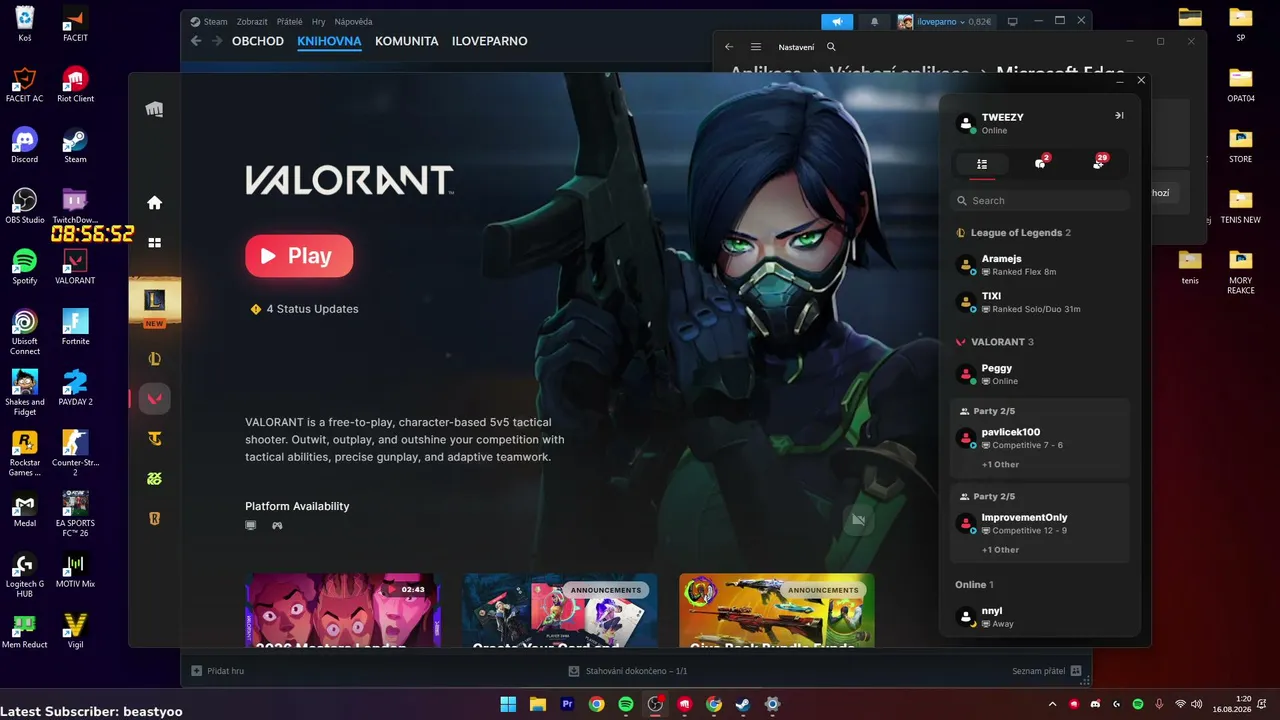The height and width of the screenshot is (720, 1280).
Task: Open the Windows Start menu
Action: pos(508,704)
